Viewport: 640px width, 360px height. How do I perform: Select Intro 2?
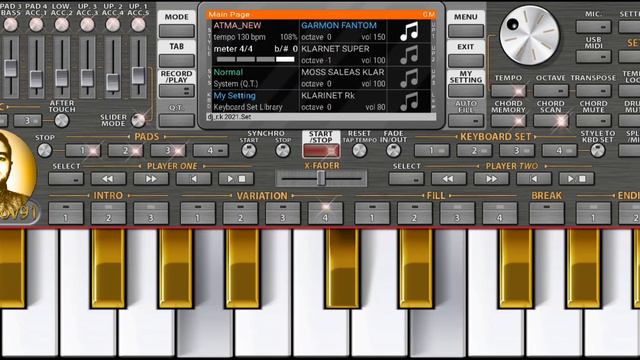point(108,213)
